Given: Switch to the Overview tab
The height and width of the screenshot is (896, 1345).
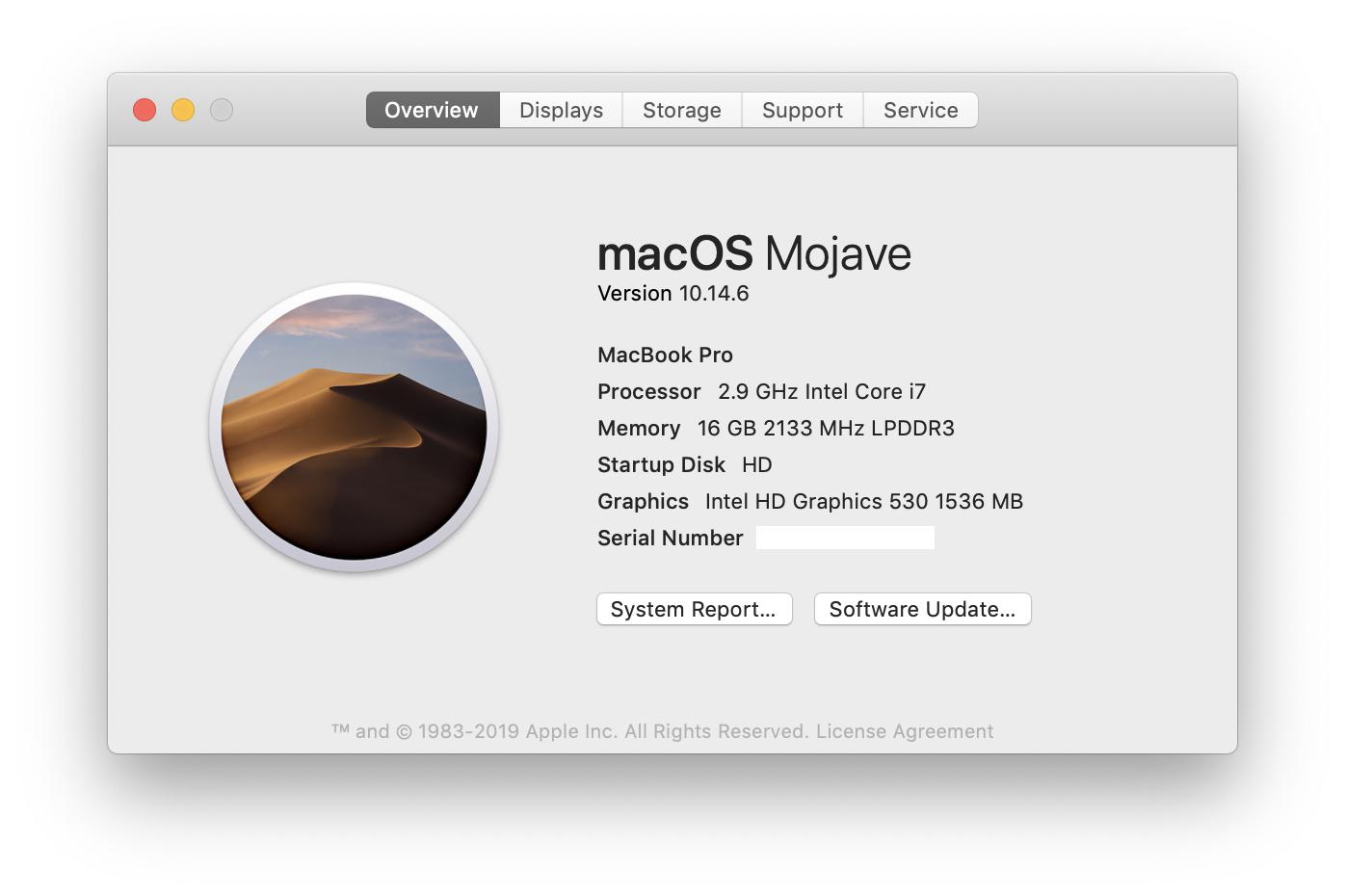Looking at the screenshot, I should tap(432, 110).
